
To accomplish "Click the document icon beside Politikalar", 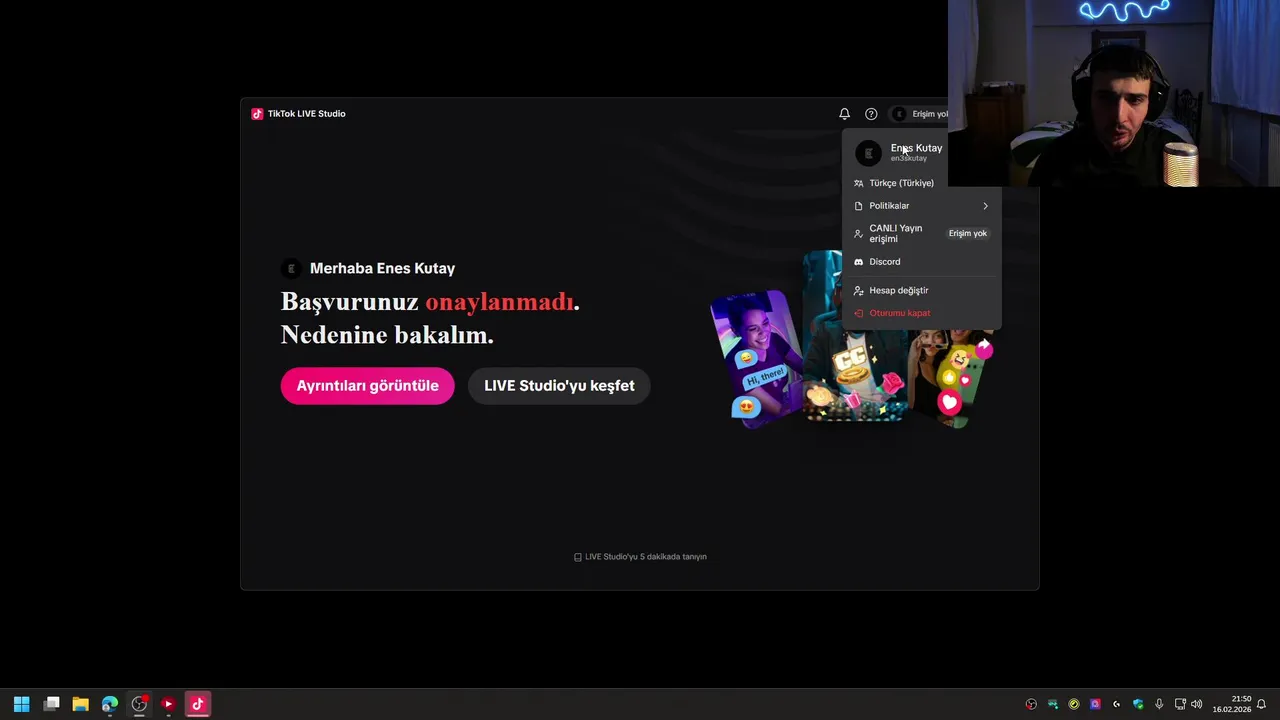I will (x=858, y=206).
